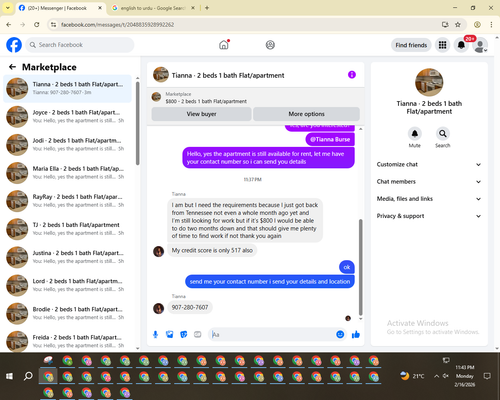Click the address bar URL
The width and height of the screenshot is (500, 400).
(x=118, y=25)
